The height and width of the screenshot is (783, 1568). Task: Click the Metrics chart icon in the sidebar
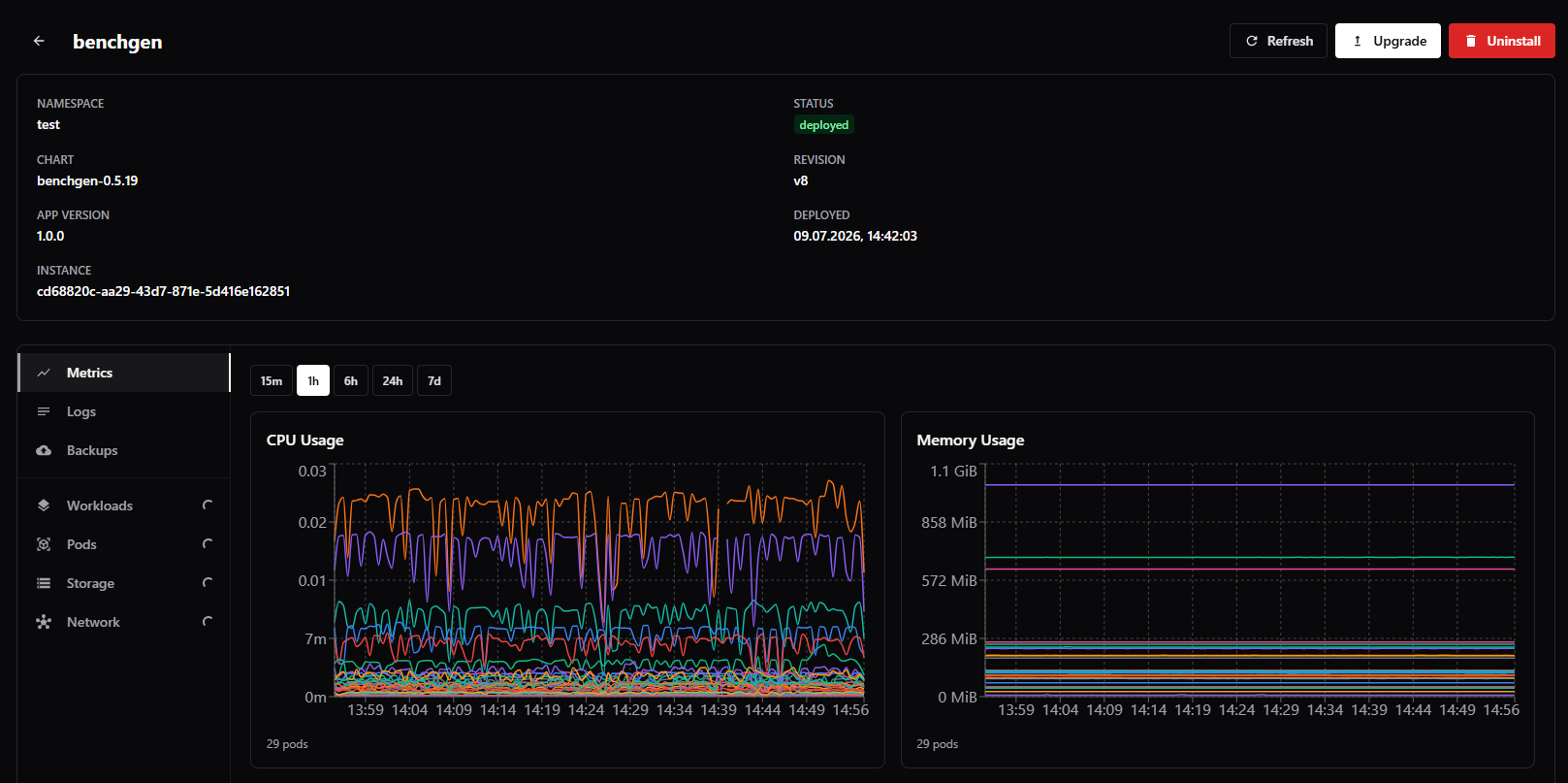point(44,373)
